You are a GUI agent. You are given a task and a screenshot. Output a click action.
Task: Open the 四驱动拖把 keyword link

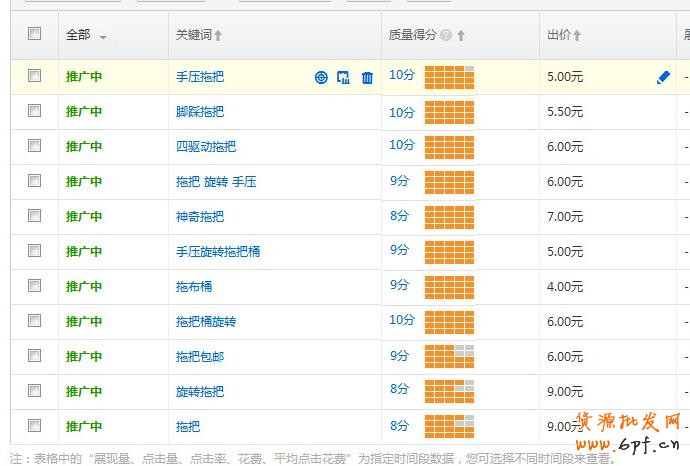pyautogui.click(x=206, y=146)
